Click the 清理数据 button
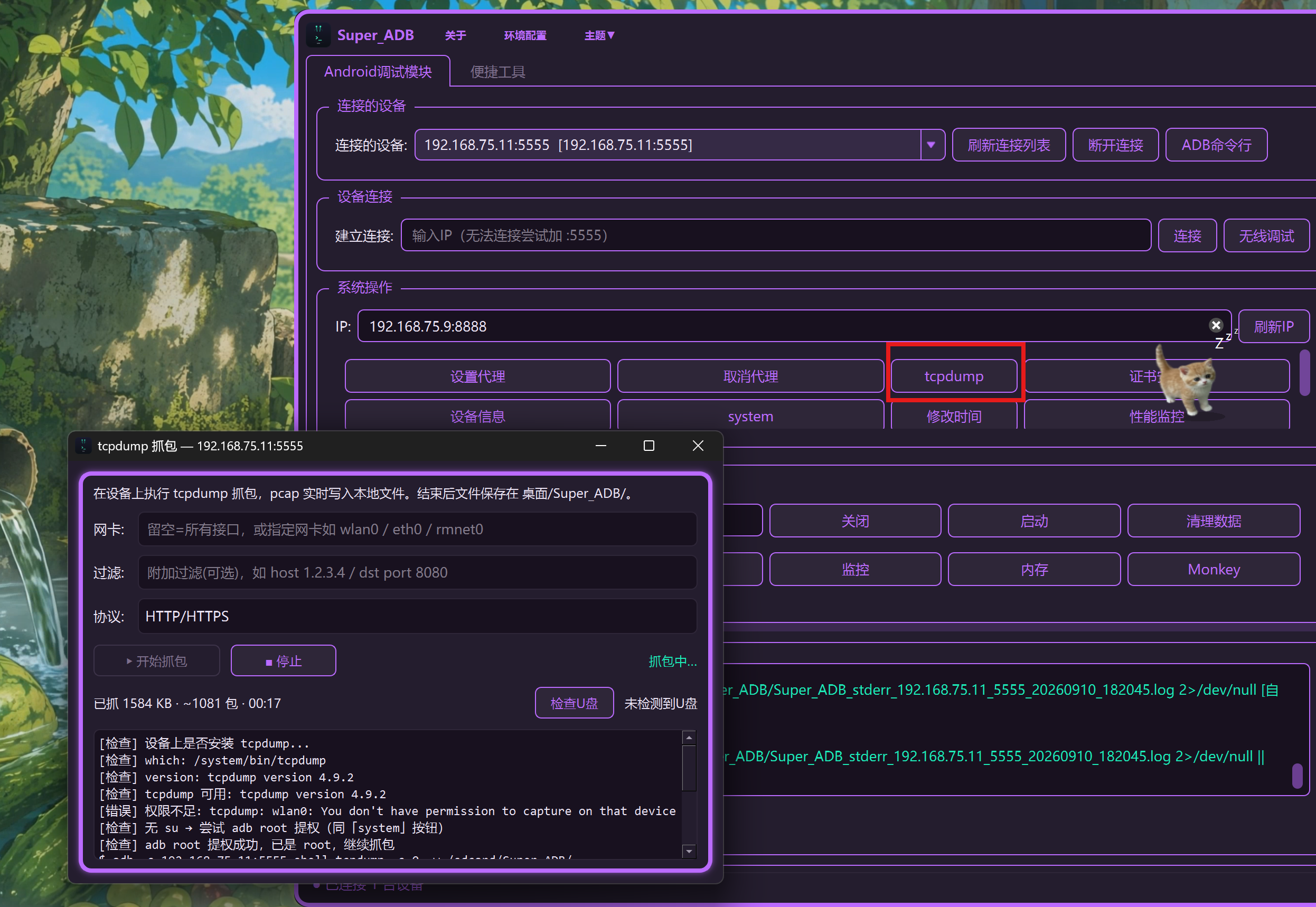The image size is (1316, 907). click(1214, 521)
